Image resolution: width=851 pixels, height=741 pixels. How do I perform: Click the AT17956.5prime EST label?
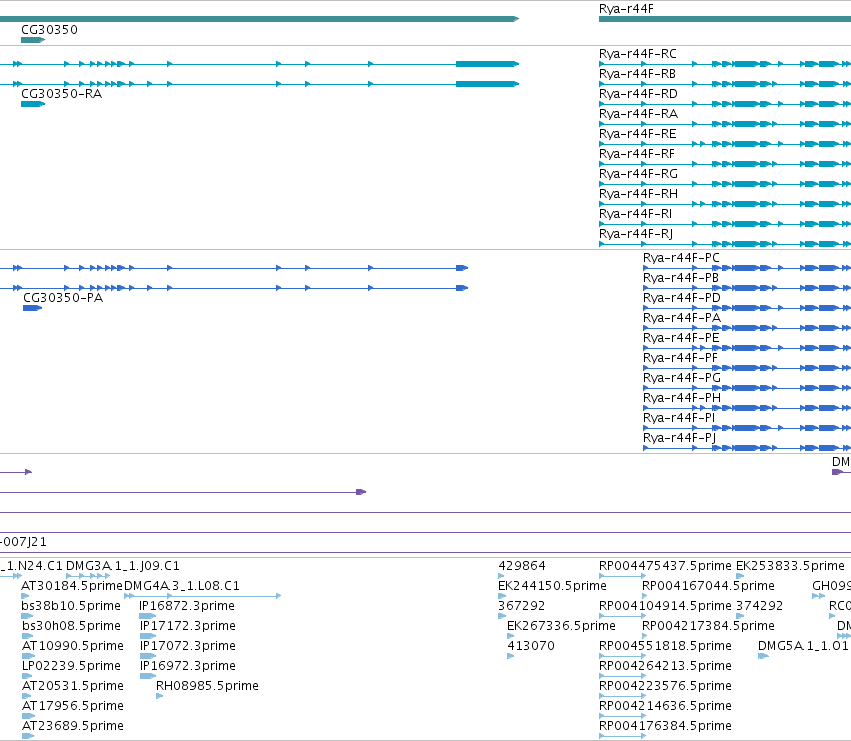(73, 706)
